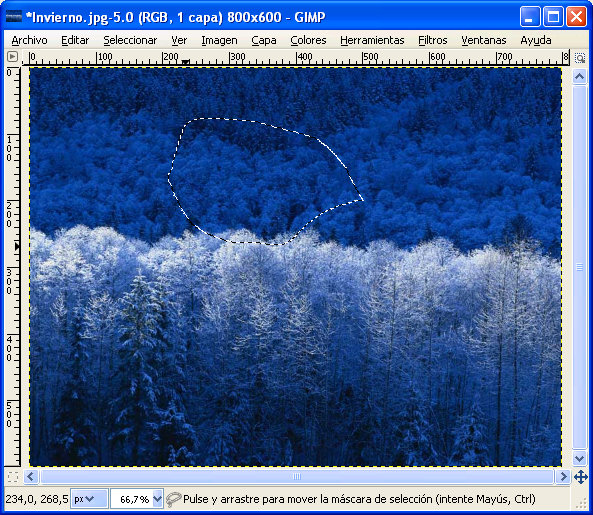
Task: Click the GIMP window title icon
Action: click(14, 17)
